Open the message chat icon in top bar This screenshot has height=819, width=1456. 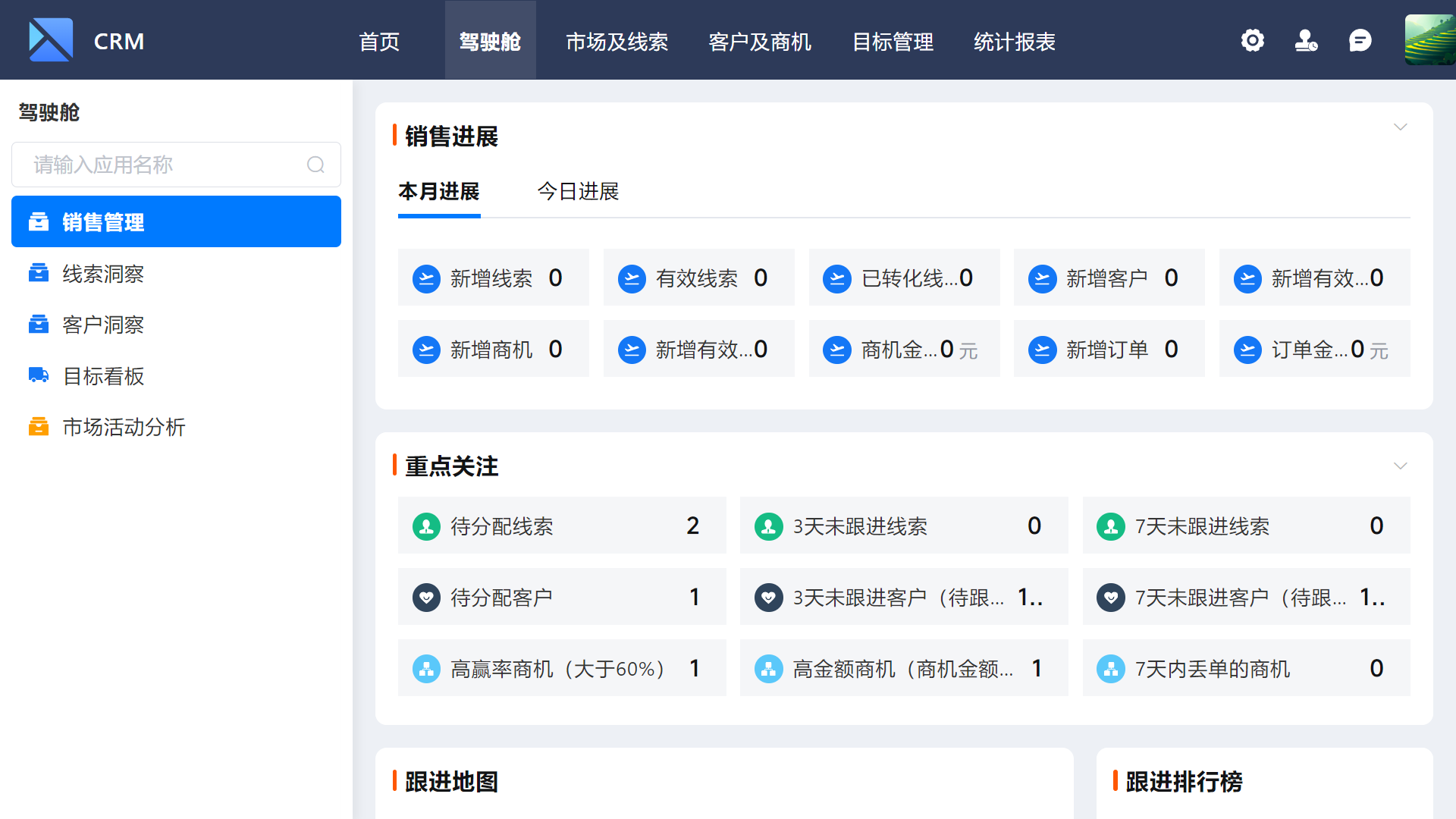click(x=1360, y=40)
